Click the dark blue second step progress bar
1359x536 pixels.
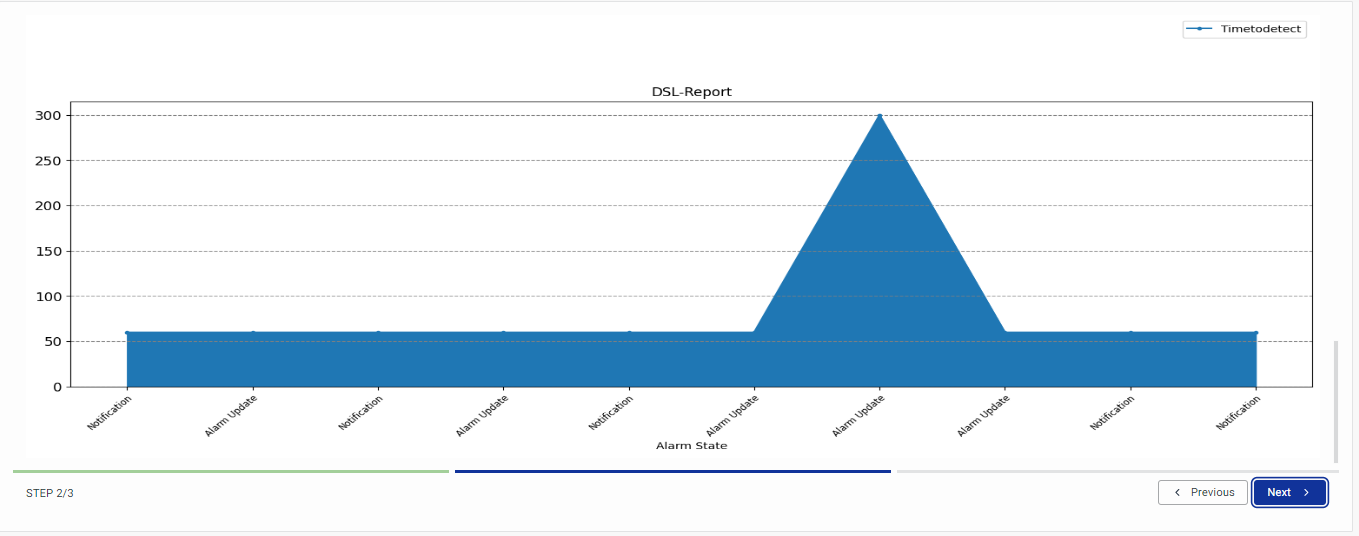672,471
